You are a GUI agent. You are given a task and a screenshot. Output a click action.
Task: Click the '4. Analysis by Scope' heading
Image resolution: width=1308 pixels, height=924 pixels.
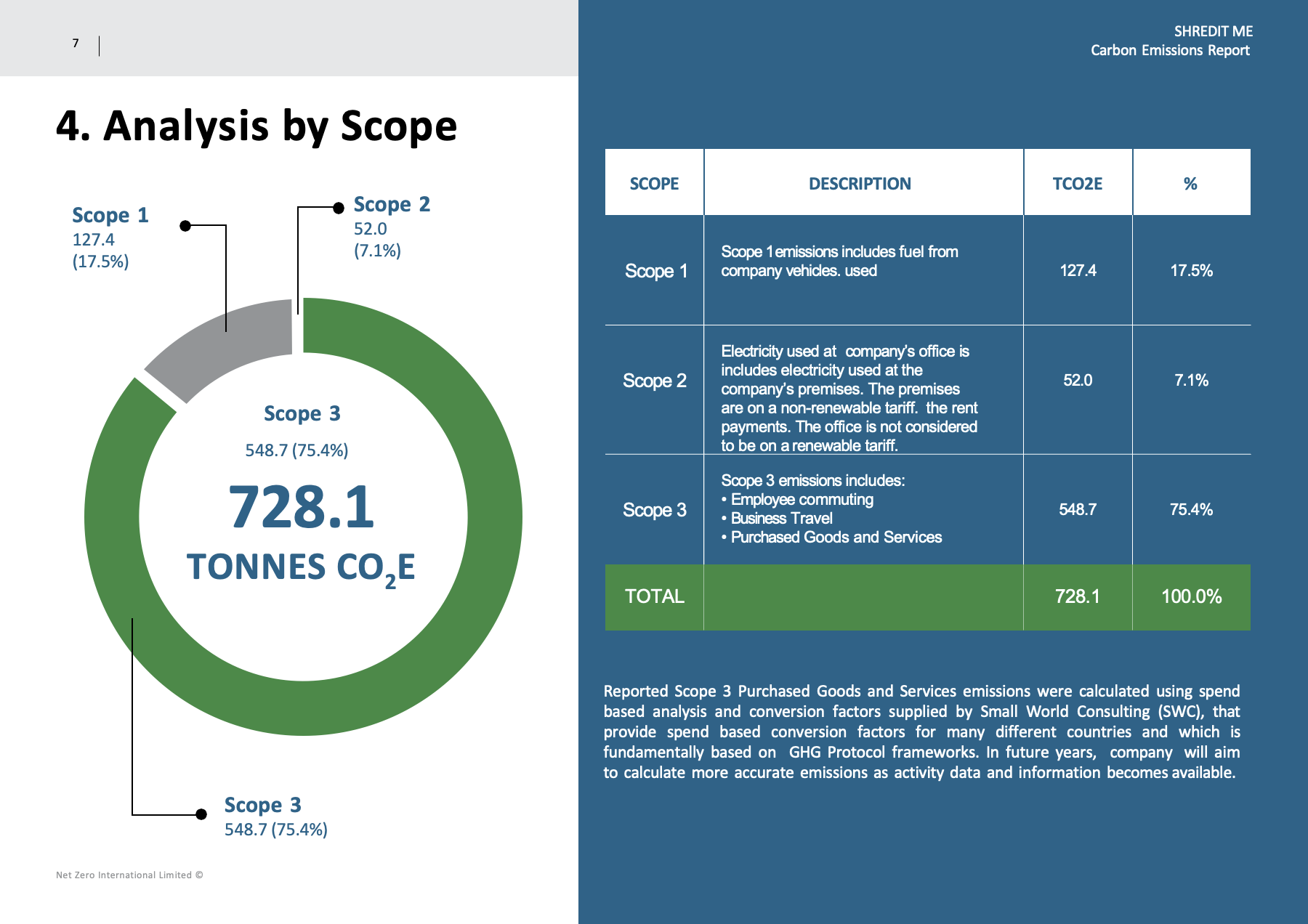(x=257, y=126)
